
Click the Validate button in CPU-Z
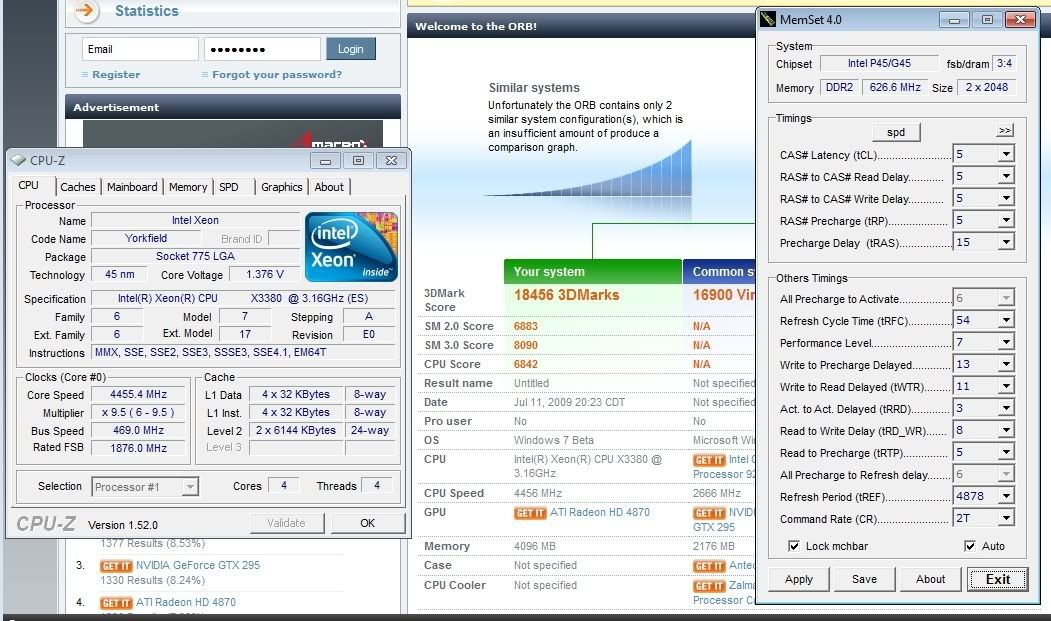click(286, 523)
